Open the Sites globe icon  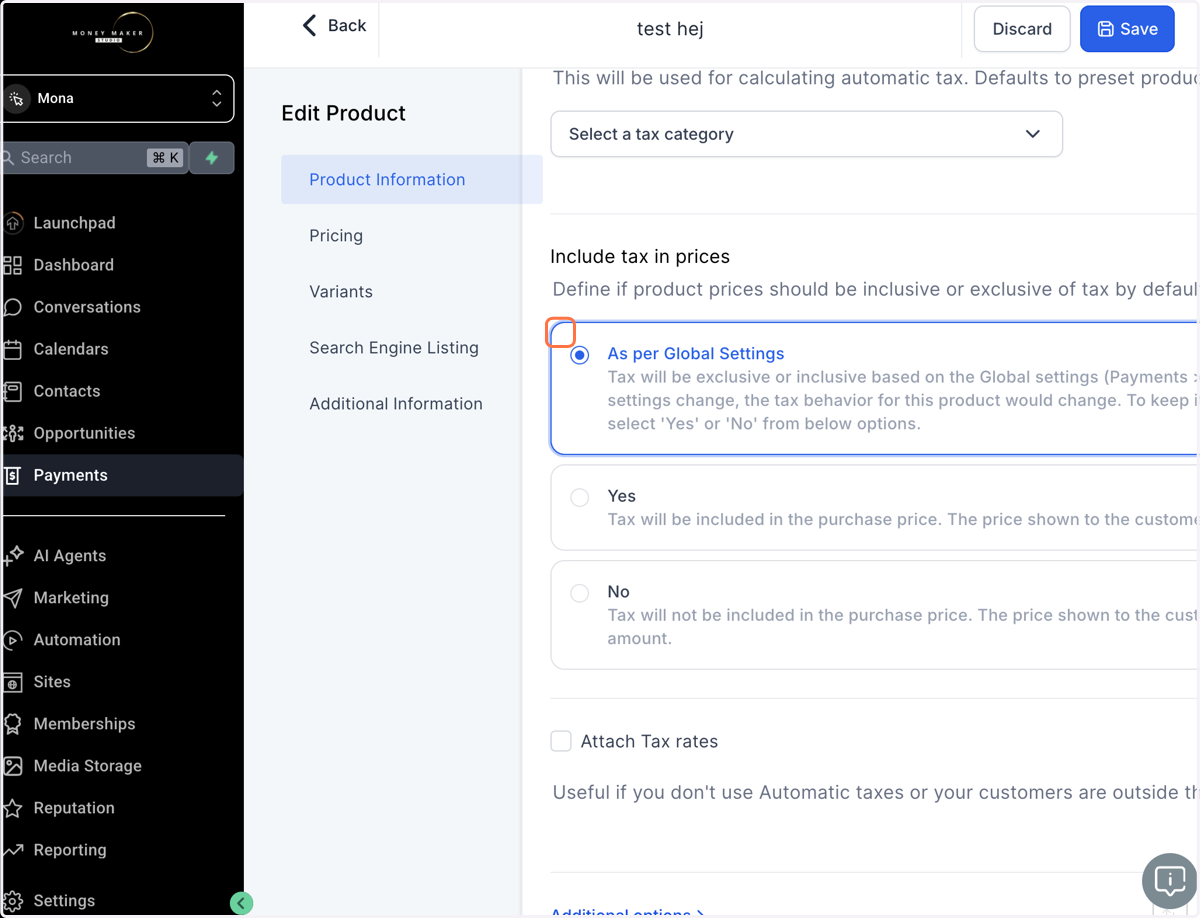(12, 682)
